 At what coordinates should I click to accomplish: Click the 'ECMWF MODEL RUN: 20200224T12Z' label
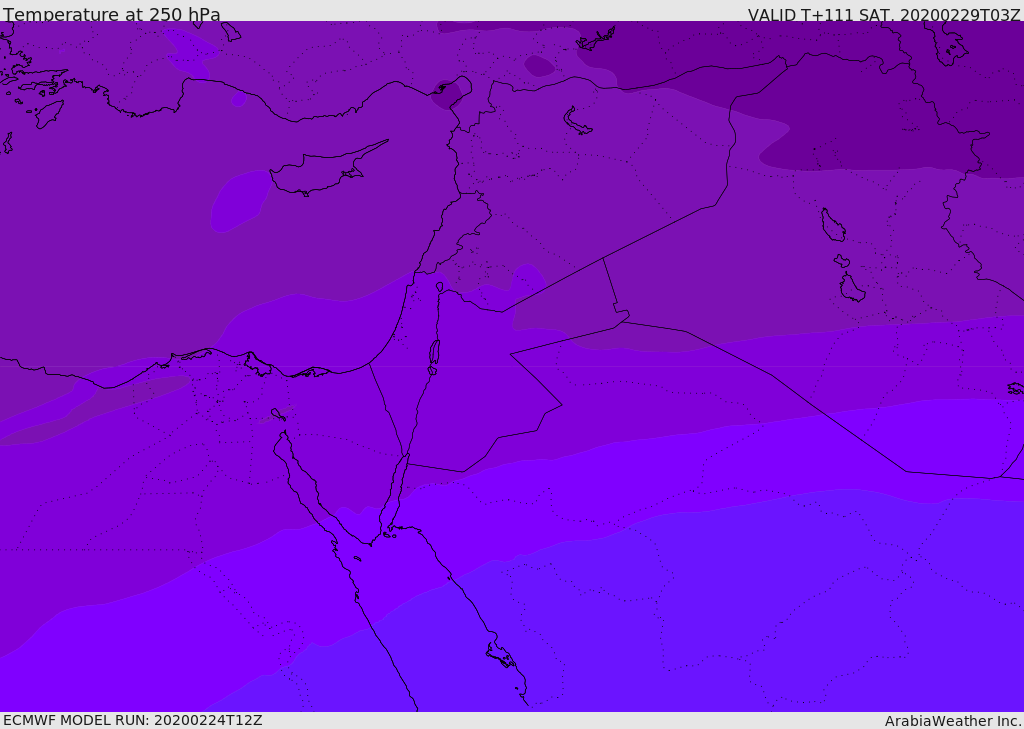(x=133, y=720)
